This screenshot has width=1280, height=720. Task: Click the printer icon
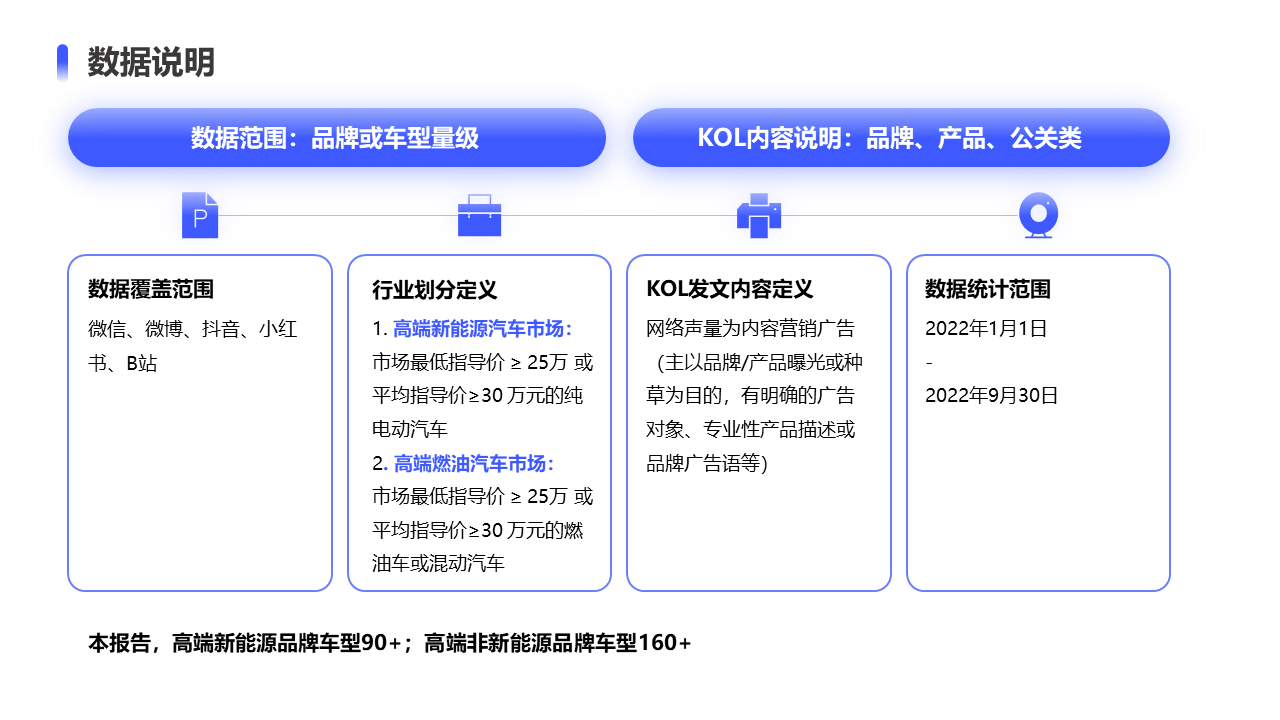pyautogui.click(x=758, y=215)
